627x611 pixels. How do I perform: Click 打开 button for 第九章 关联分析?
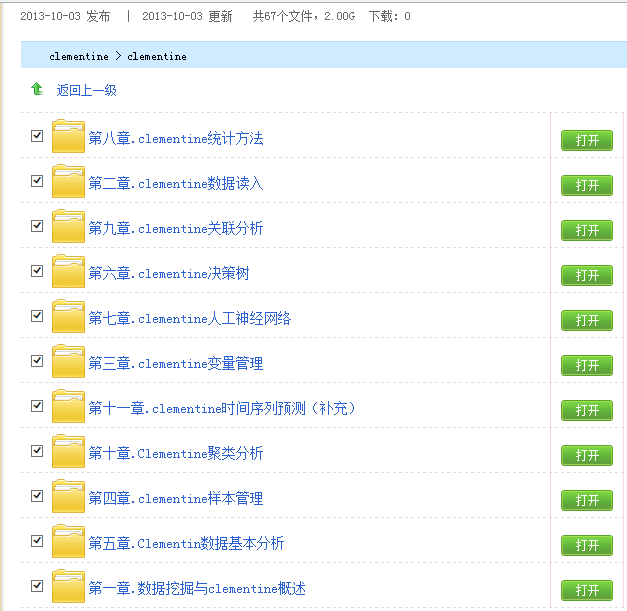point(587,230)
